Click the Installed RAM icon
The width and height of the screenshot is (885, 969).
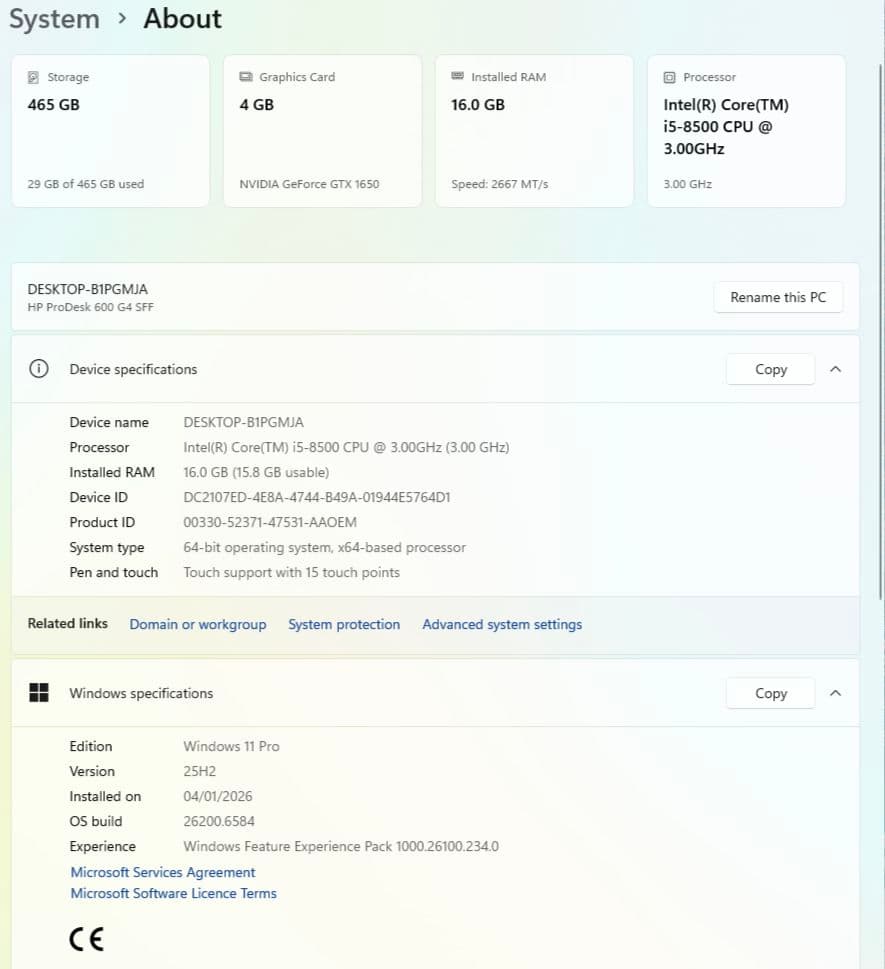tap(458, 77)
